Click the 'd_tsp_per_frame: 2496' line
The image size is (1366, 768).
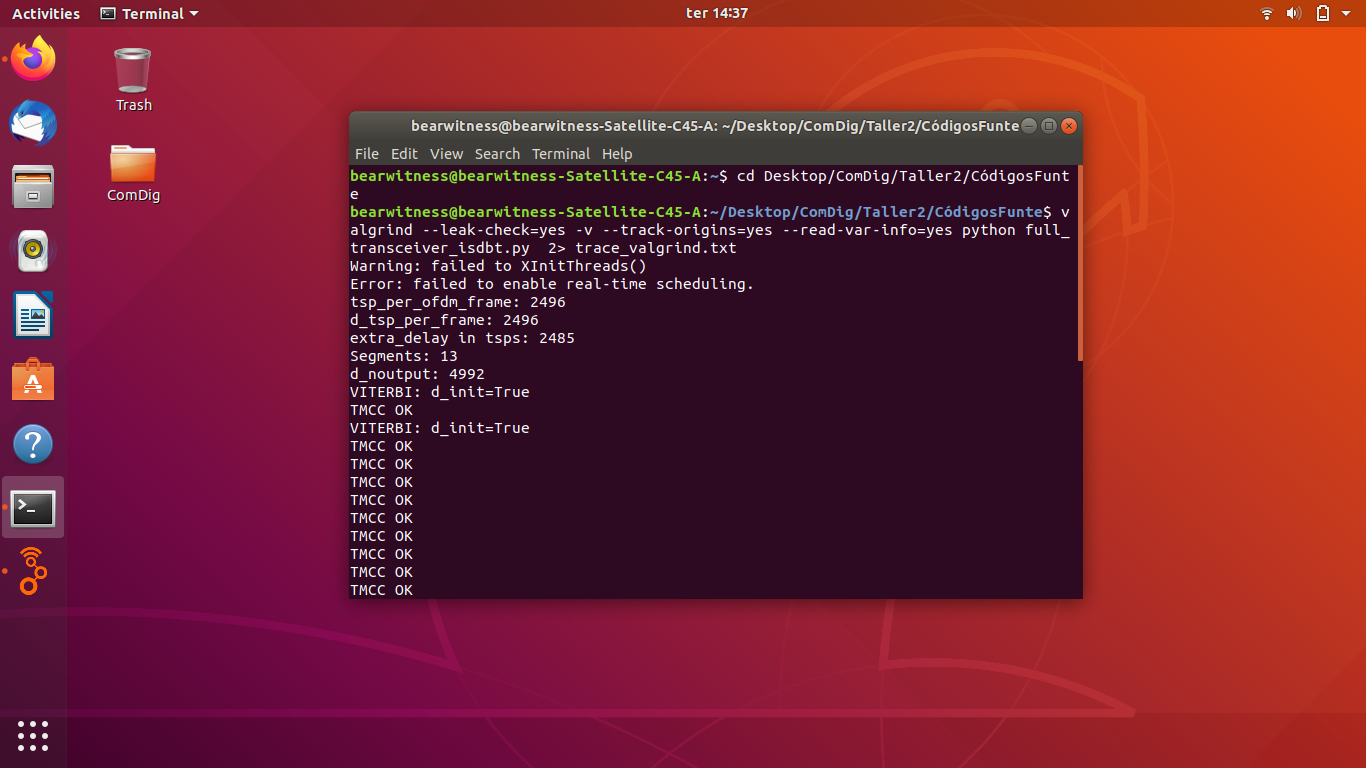tap(444, 320)
